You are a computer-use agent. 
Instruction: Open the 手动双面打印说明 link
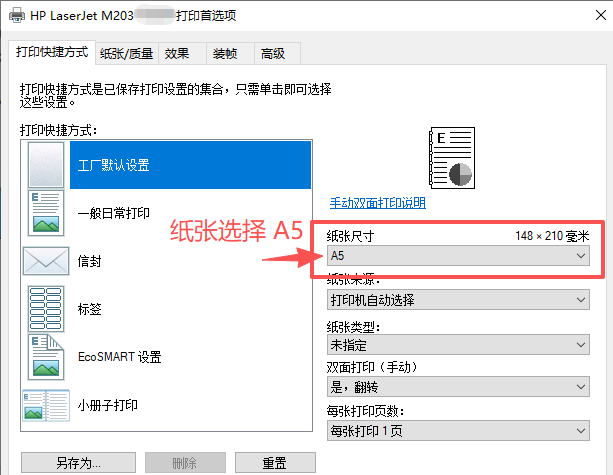[x=378, y=203]
